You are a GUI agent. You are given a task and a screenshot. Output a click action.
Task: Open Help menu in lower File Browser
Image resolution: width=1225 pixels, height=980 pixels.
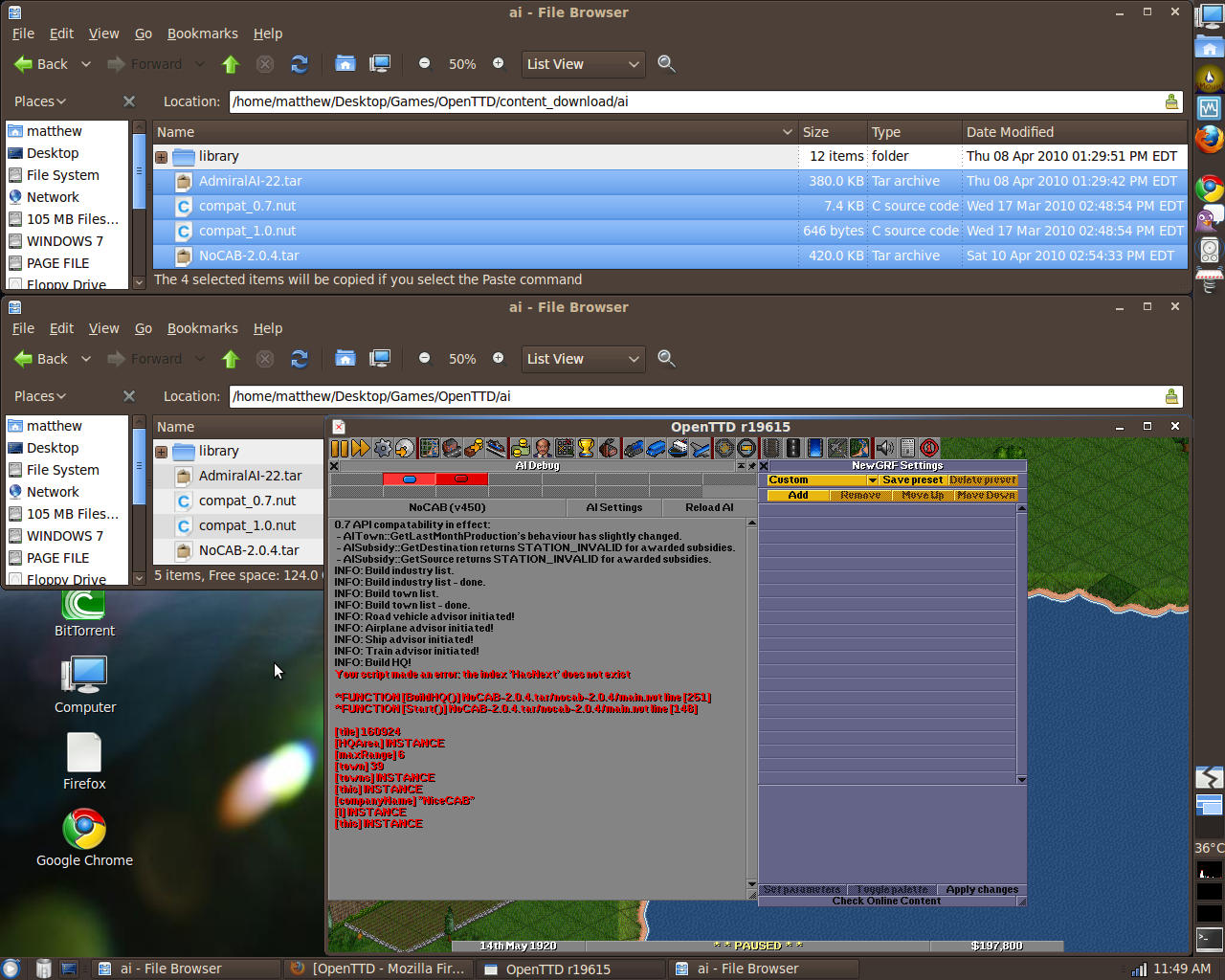(267, 328)
